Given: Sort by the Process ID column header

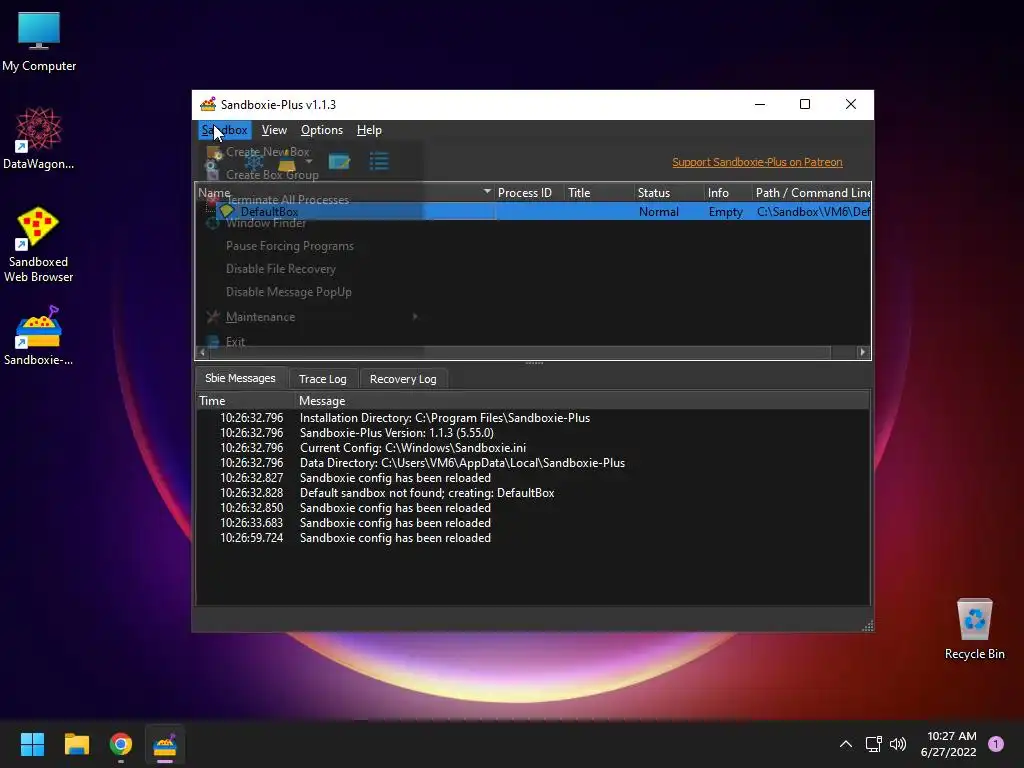Looking at the screenshot, I should (524, 193).
